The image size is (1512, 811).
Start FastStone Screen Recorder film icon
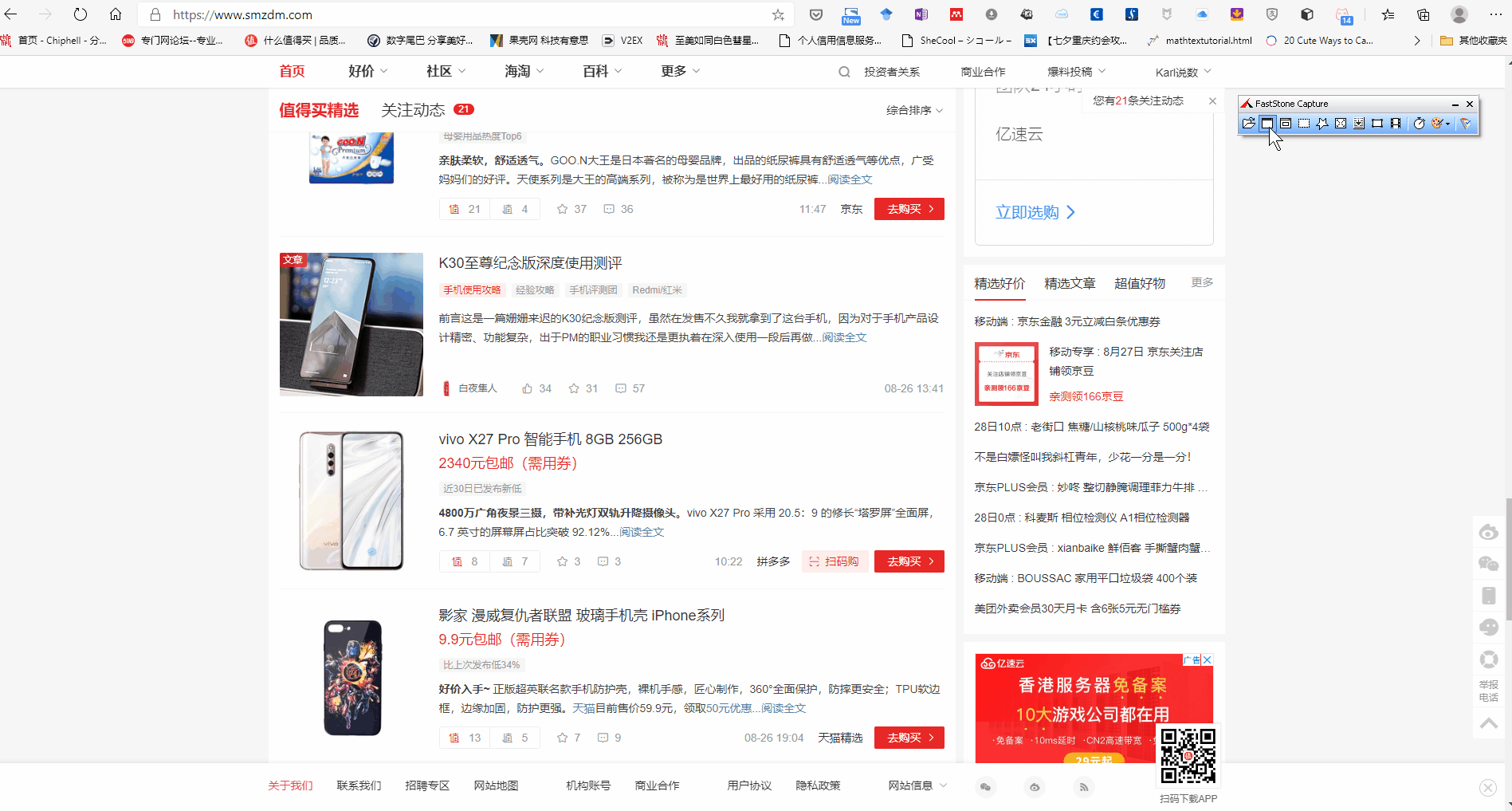pyautogui.click(x=1396, y=124)
